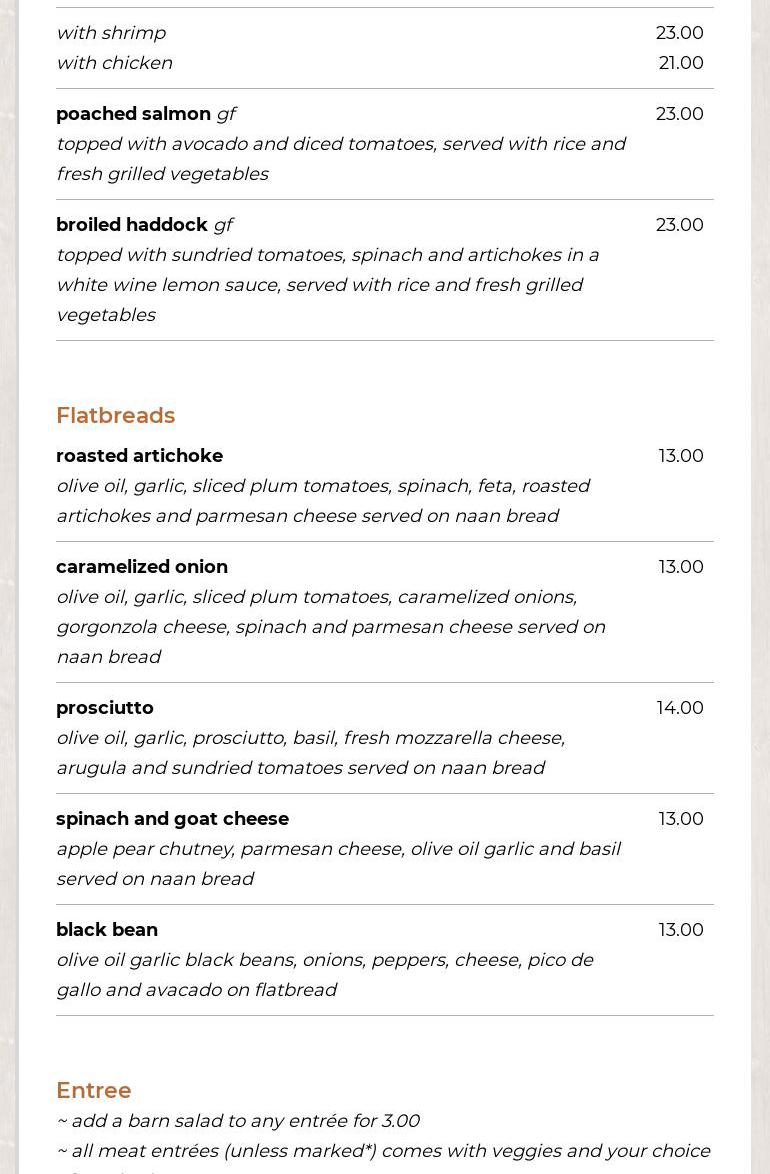The width and height of the screenshot is (770, 1174).
Task: Select the black bean flatbread title
Action: point(106,930)
